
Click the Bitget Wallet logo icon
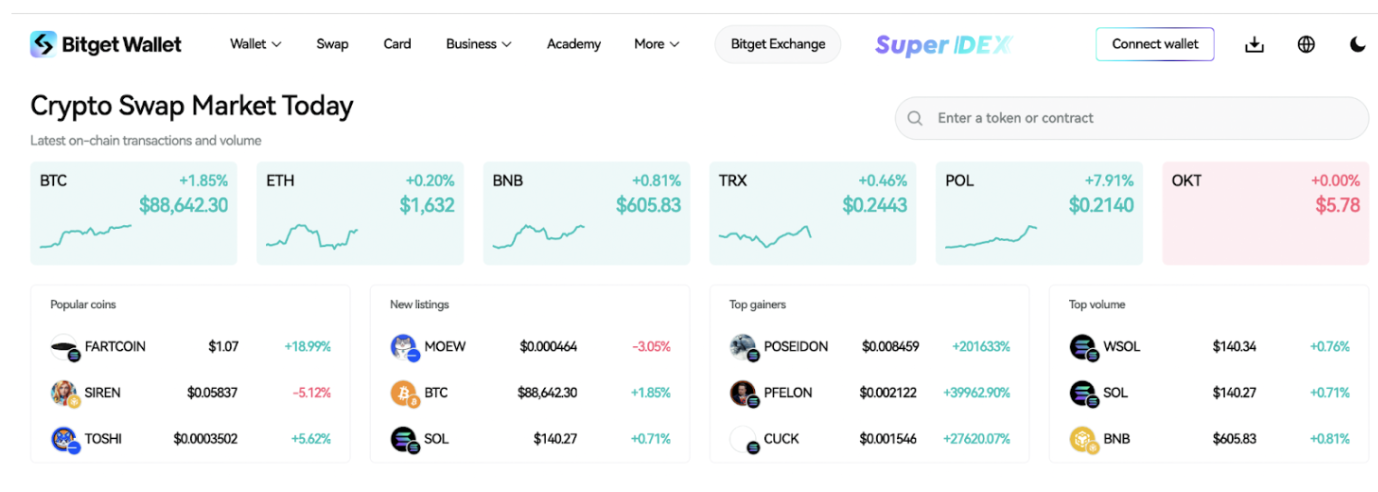(x=43, y=44)
